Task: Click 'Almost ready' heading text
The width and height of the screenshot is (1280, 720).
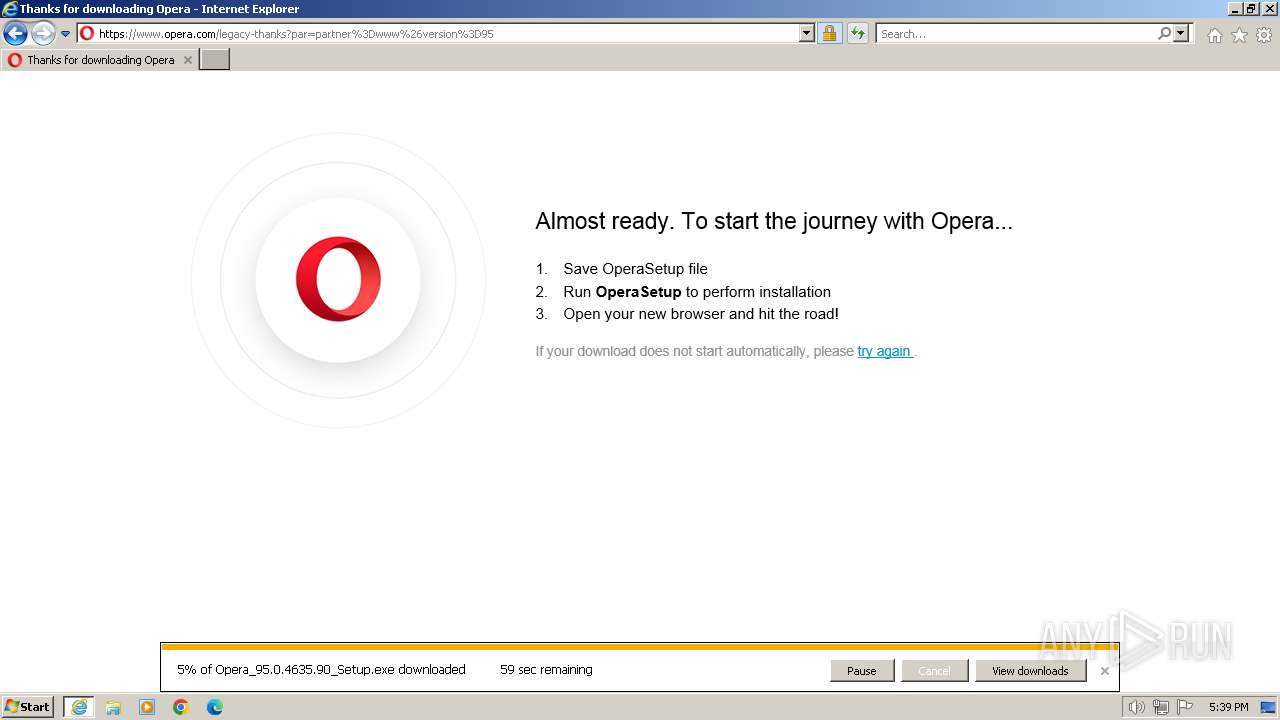Action: pyautogui.click(x=774, y=221)
